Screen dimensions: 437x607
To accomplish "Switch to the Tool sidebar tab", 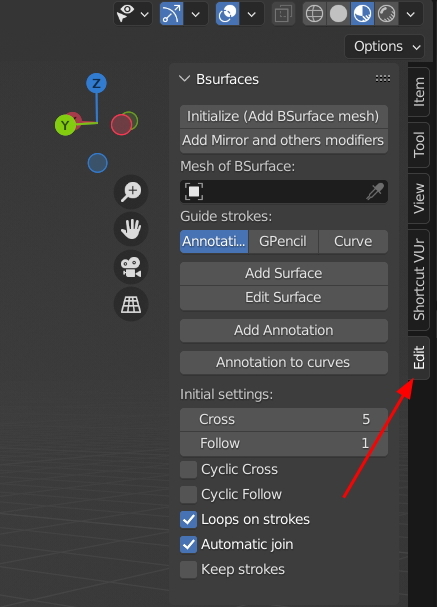I will pyautogui.click(x=419, y=144).
